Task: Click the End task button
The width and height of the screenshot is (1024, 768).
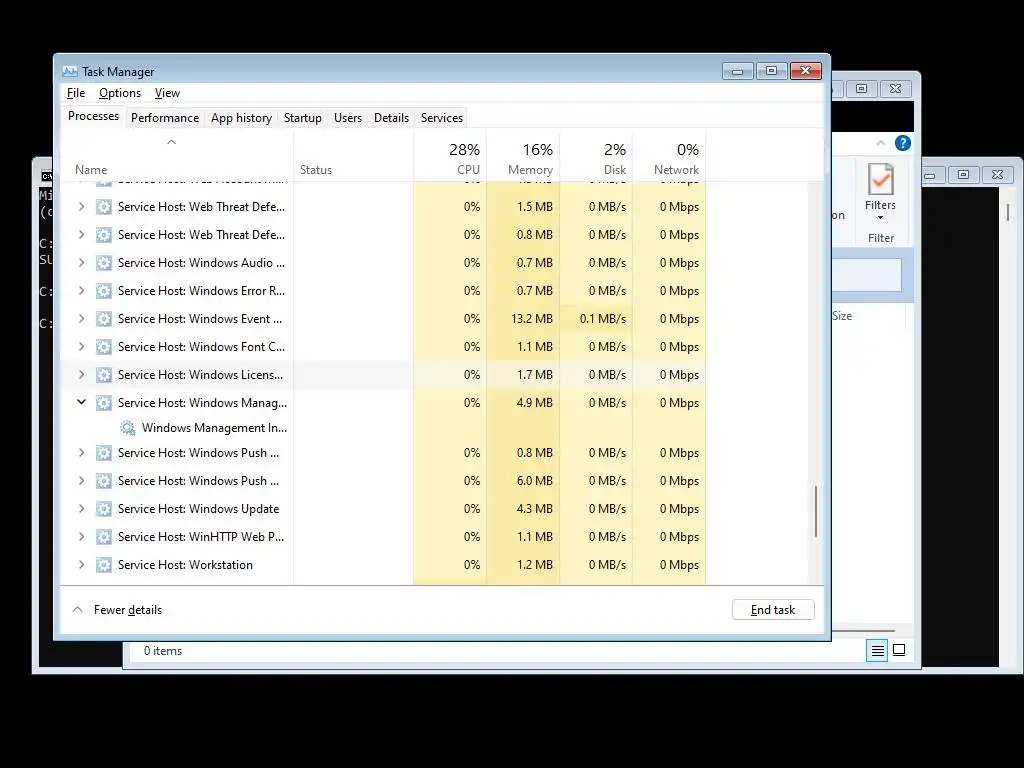Action: (x=773, y=610)
